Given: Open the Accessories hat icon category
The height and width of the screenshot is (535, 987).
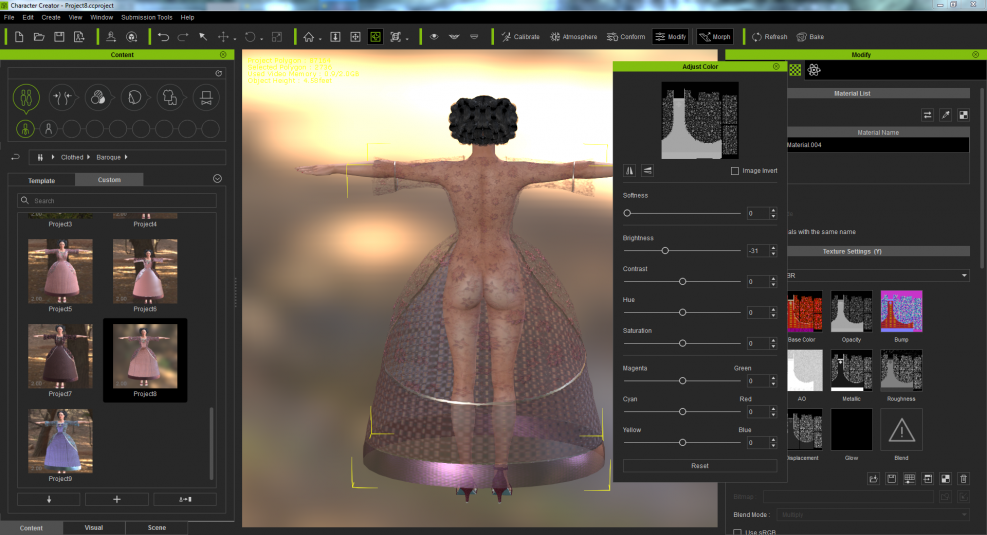Looking at the screenshot, I should coord(205,97).
